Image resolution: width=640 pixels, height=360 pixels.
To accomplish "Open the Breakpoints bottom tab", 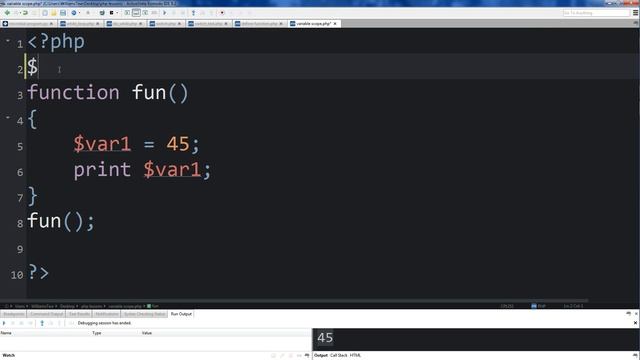I will [13, 314].
